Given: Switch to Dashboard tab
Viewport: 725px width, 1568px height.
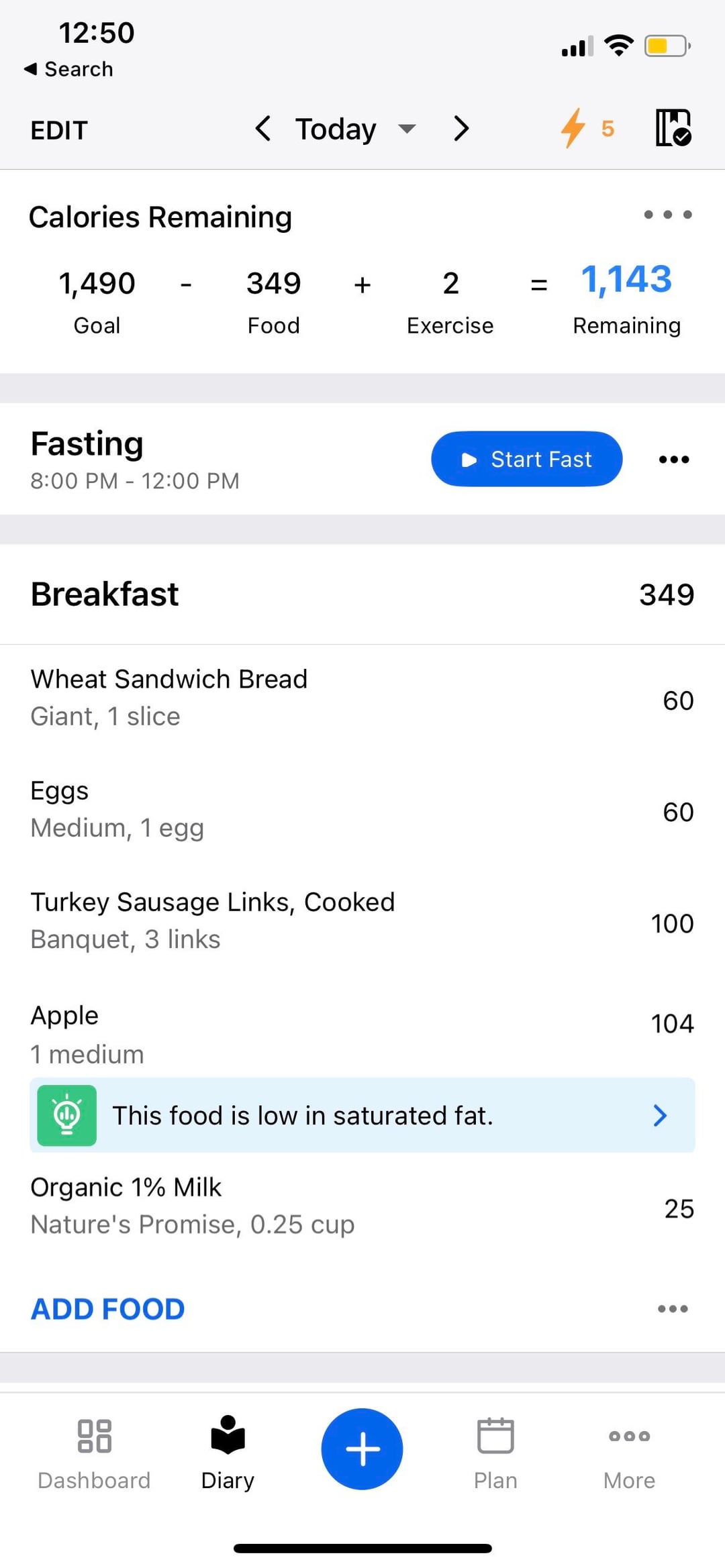Looking at the screenshot, I should coord(94,1451).
